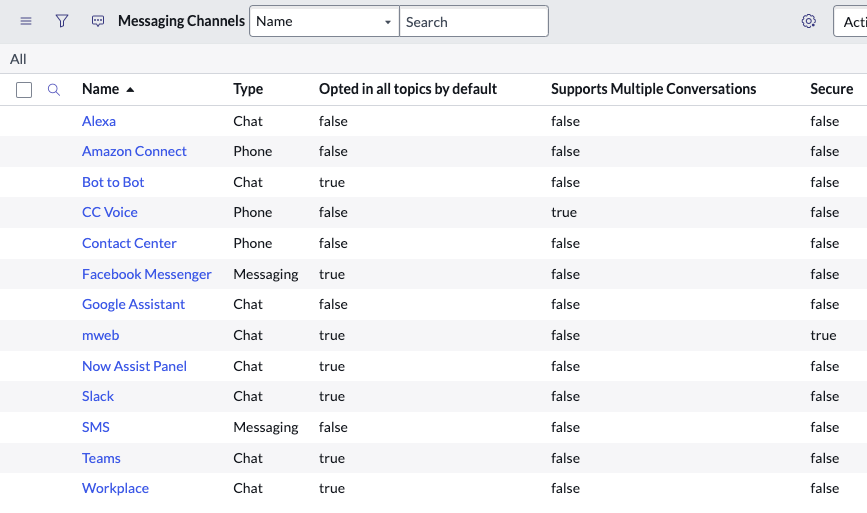
Task: Click the All breadcrumb filter
Action: (18, 59)
